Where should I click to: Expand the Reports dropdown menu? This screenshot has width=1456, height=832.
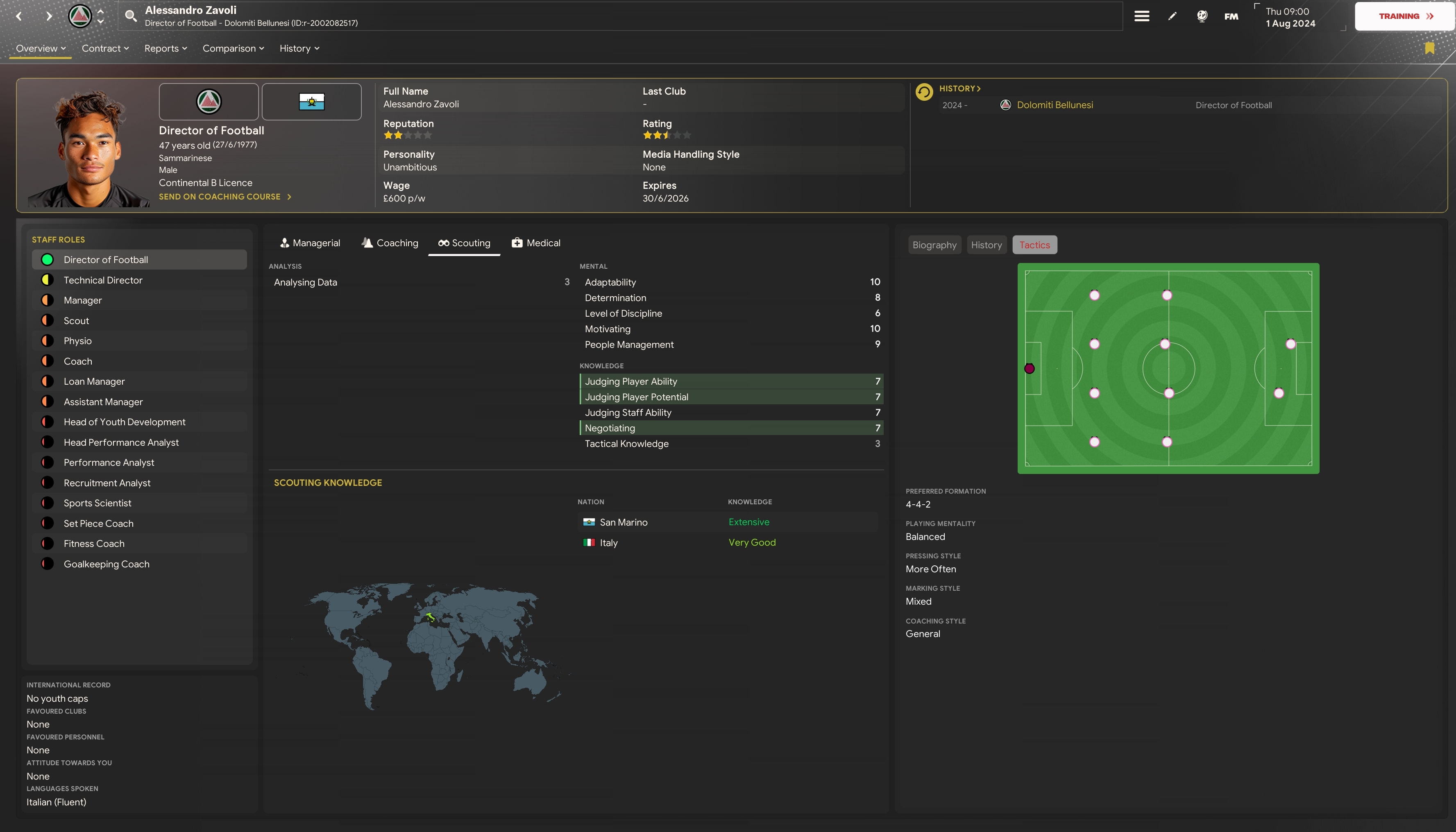166,49
